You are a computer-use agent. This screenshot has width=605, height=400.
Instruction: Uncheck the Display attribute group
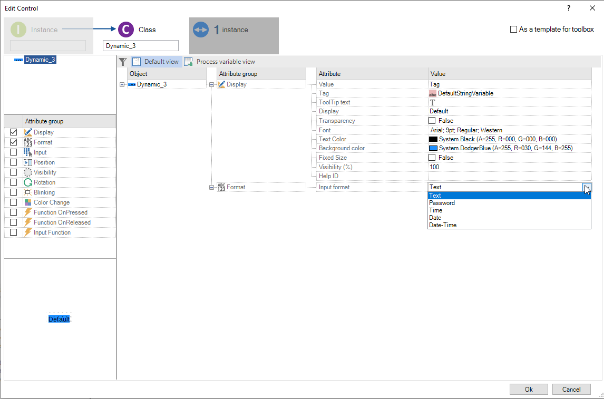click(14, 132)
